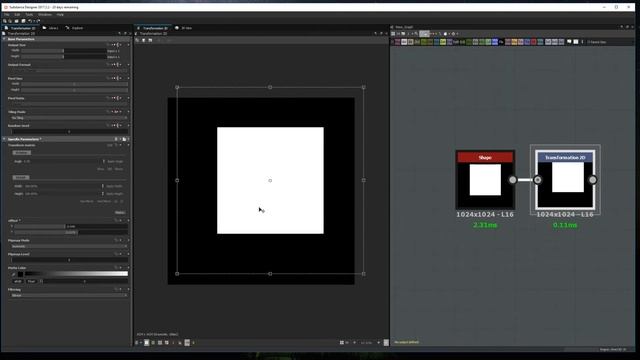Viewport: 640px width, 360px height.
Task: Click the Undo icon in the main toolbar
Action: point(30,21)
